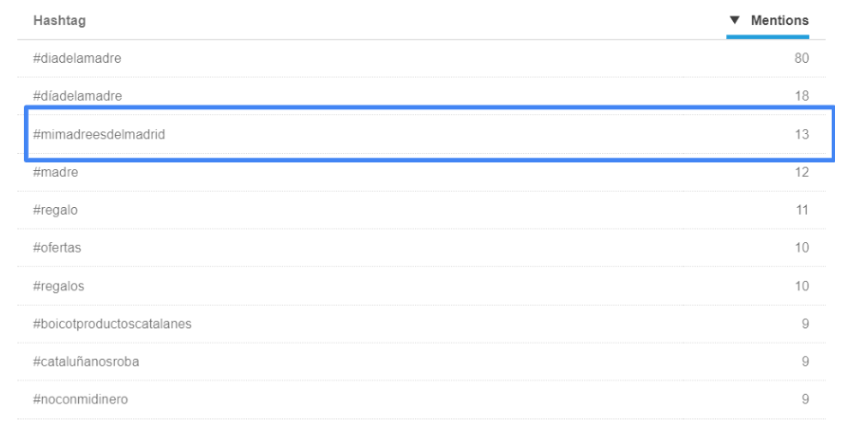This screenshot has width=863, height=429.
Task: Select the 13 mentions value
Action: pyautogui.click(x=802, y=134)
